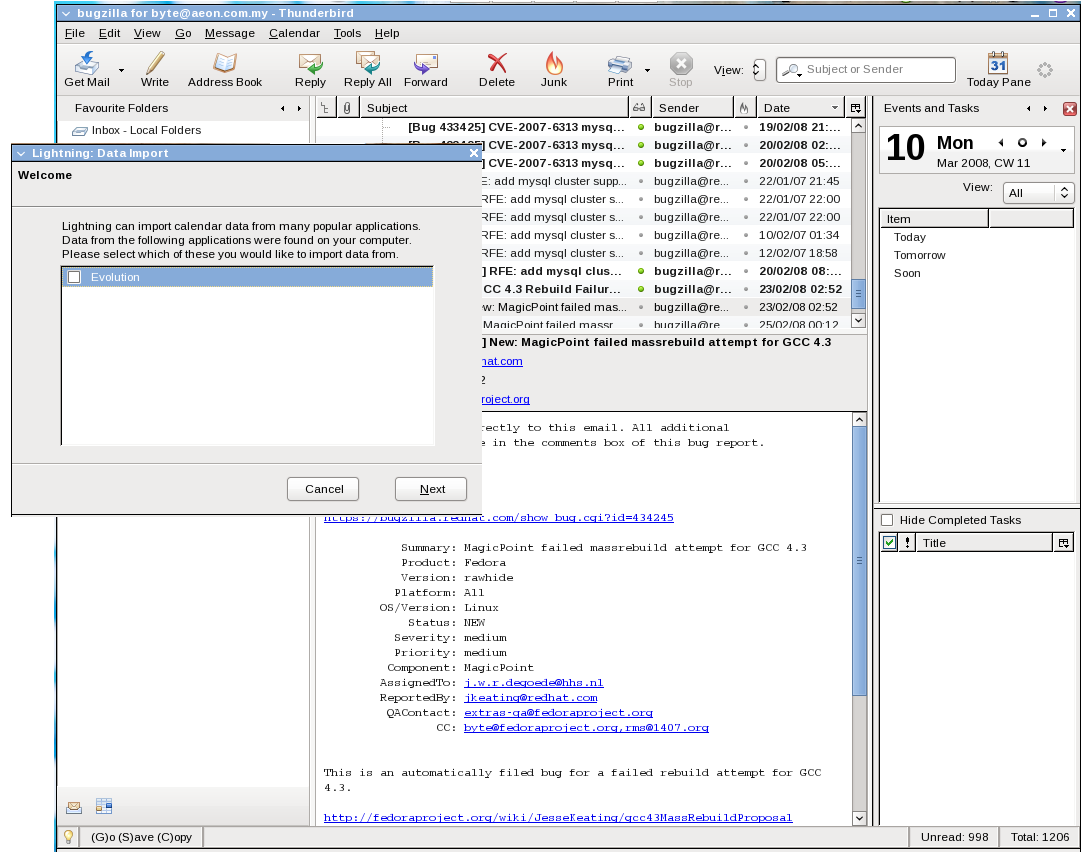Sort message list by Sender column
The width and height of the screenshot is (1089, 864).
[692, 108]
